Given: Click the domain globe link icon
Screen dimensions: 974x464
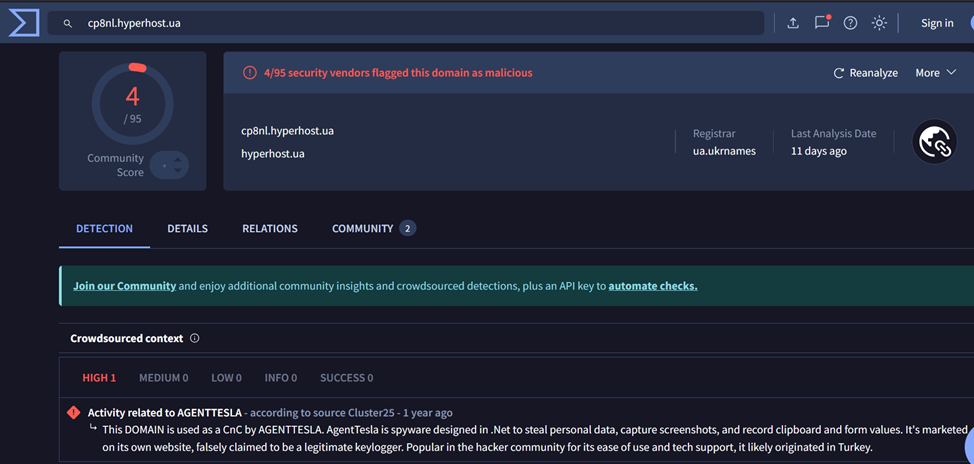Looking at the screenshot, I should (x=934, y=142).
